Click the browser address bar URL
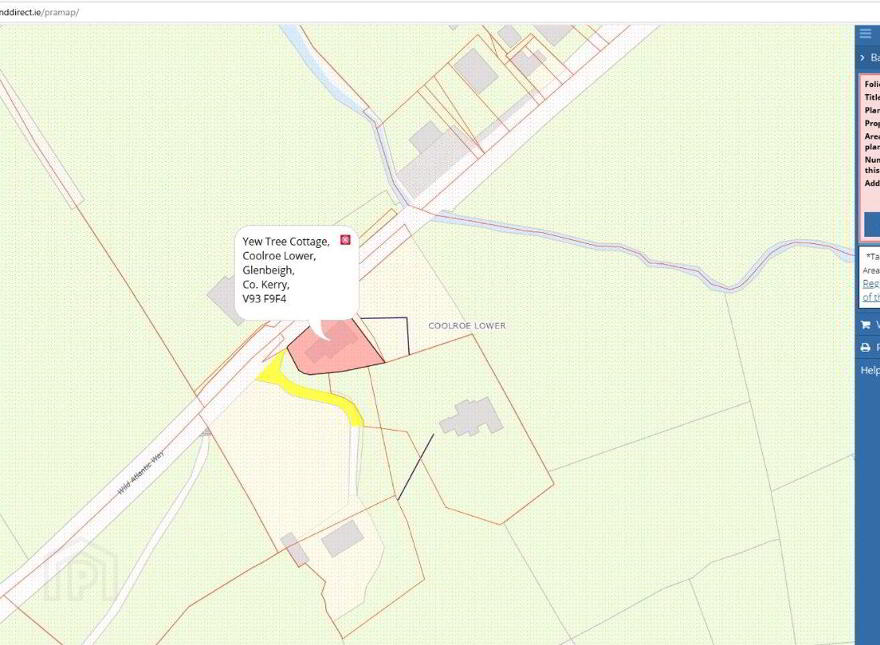Screen dimensions: 880x645 pyautogui.click(x=39, y=12)
